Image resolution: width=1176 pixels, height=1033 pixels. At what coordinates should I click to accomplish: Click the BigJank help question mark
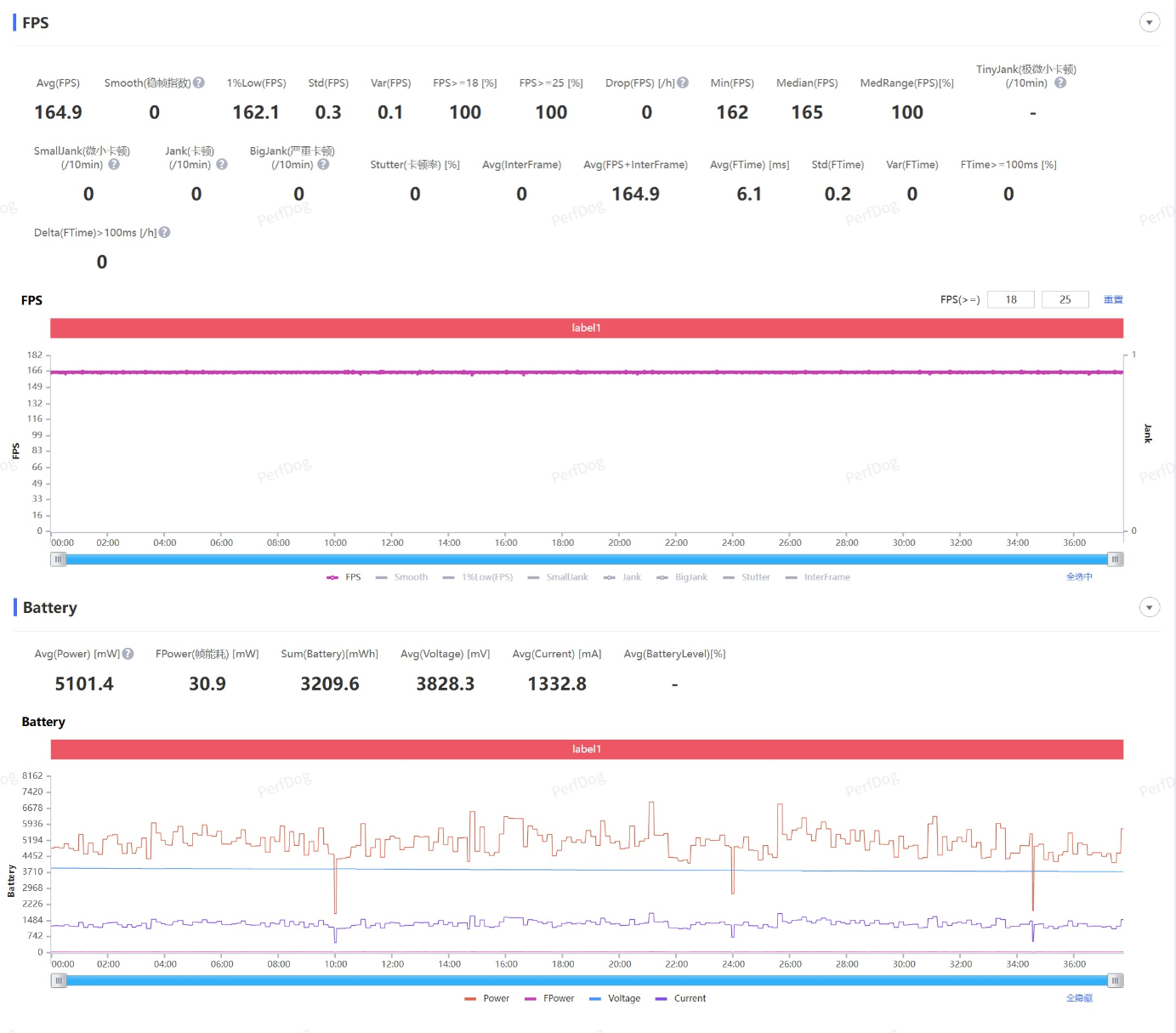pyautogui.click(x=323, y=164)
